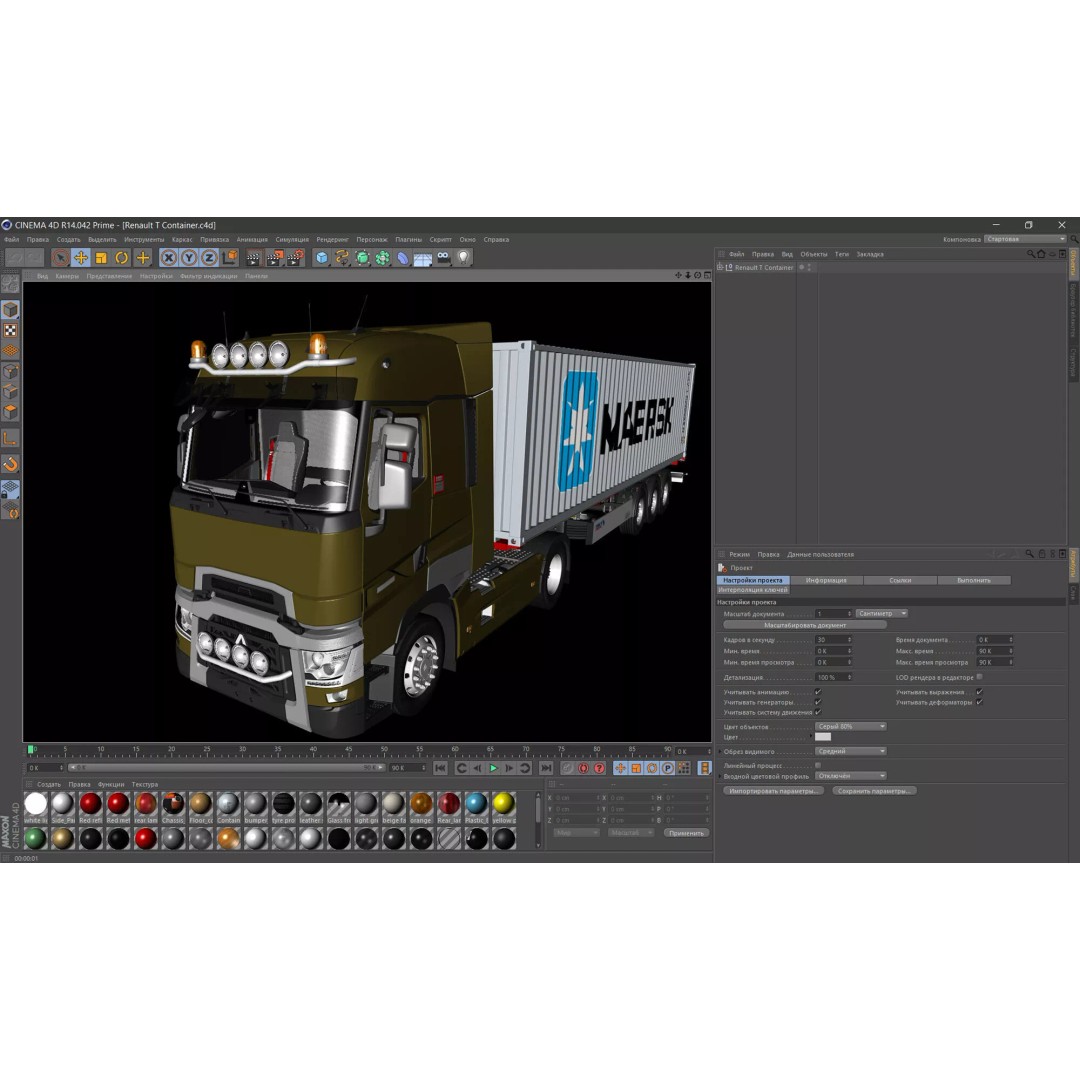1080x1080 pixels.
Task: Toggle the Z axis lock
Action: 209,258
